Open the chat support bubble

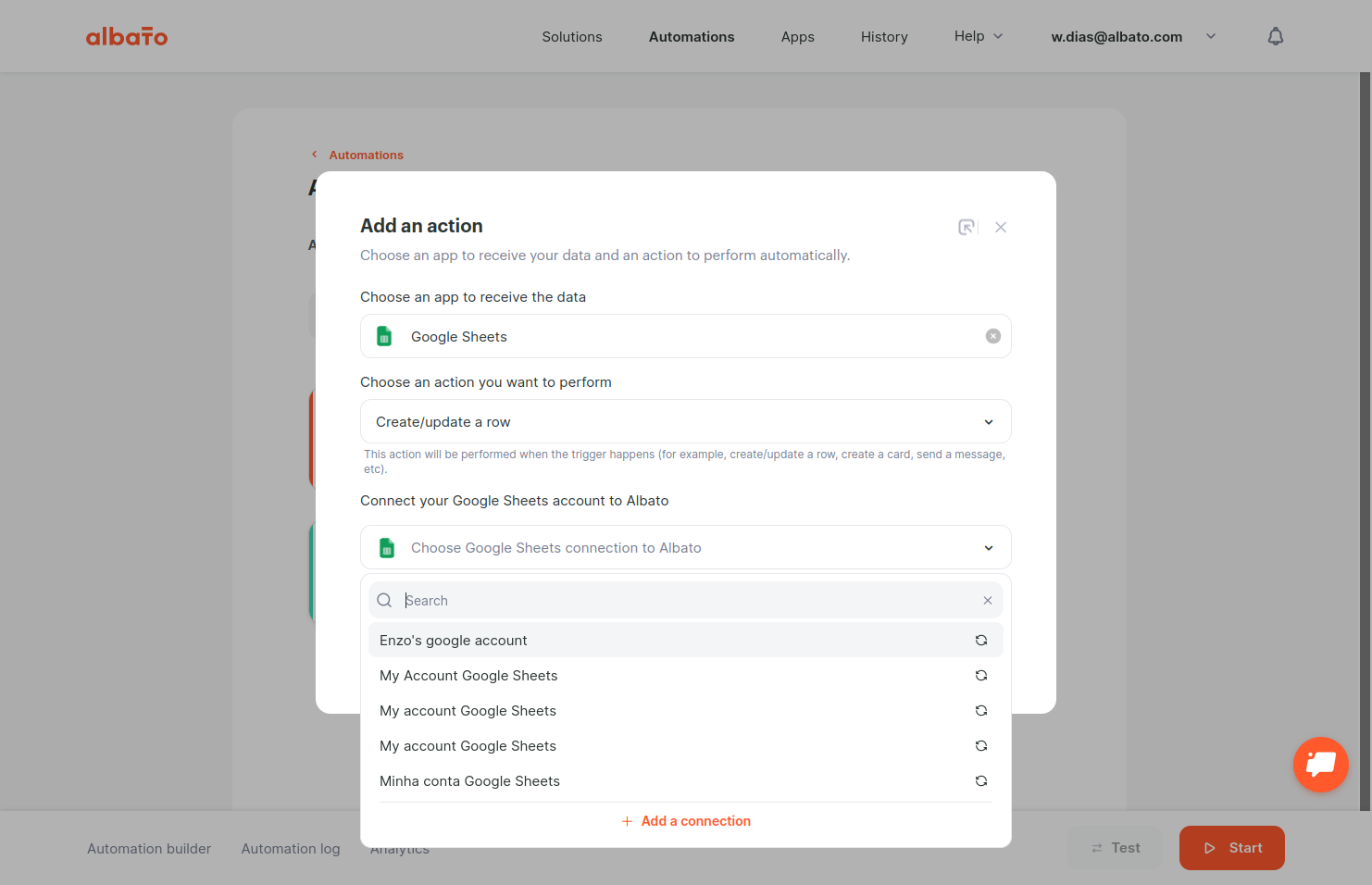tap(1320, 765)
